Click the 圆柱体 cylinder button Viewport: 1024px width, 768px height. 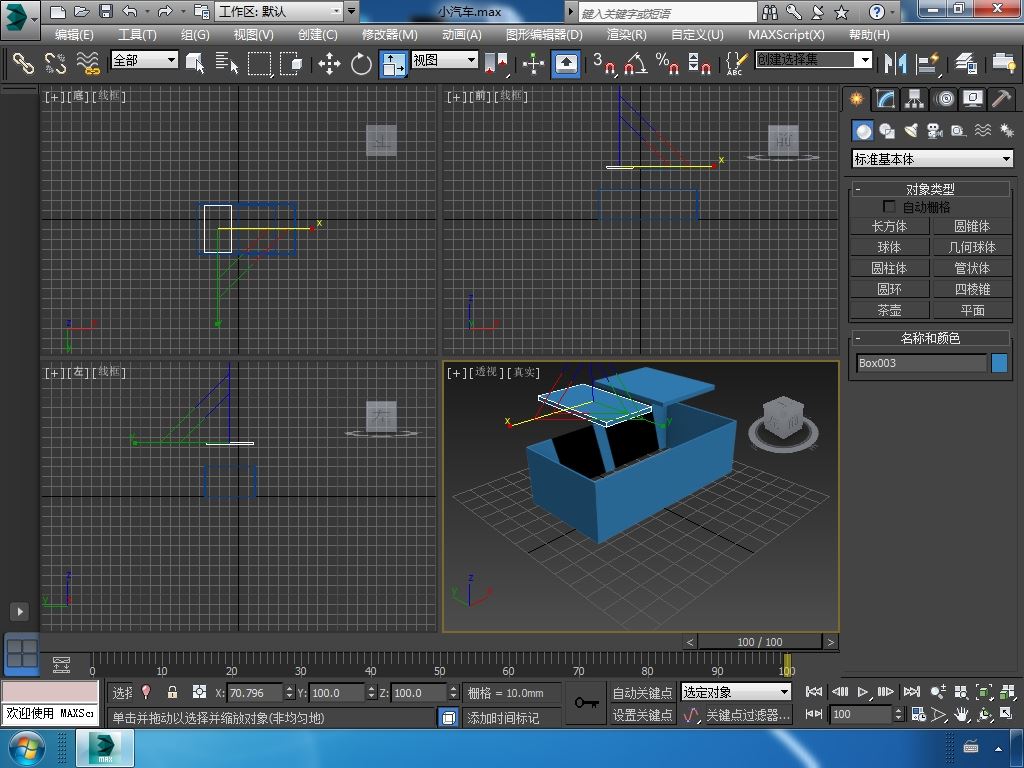pos(889,268)
